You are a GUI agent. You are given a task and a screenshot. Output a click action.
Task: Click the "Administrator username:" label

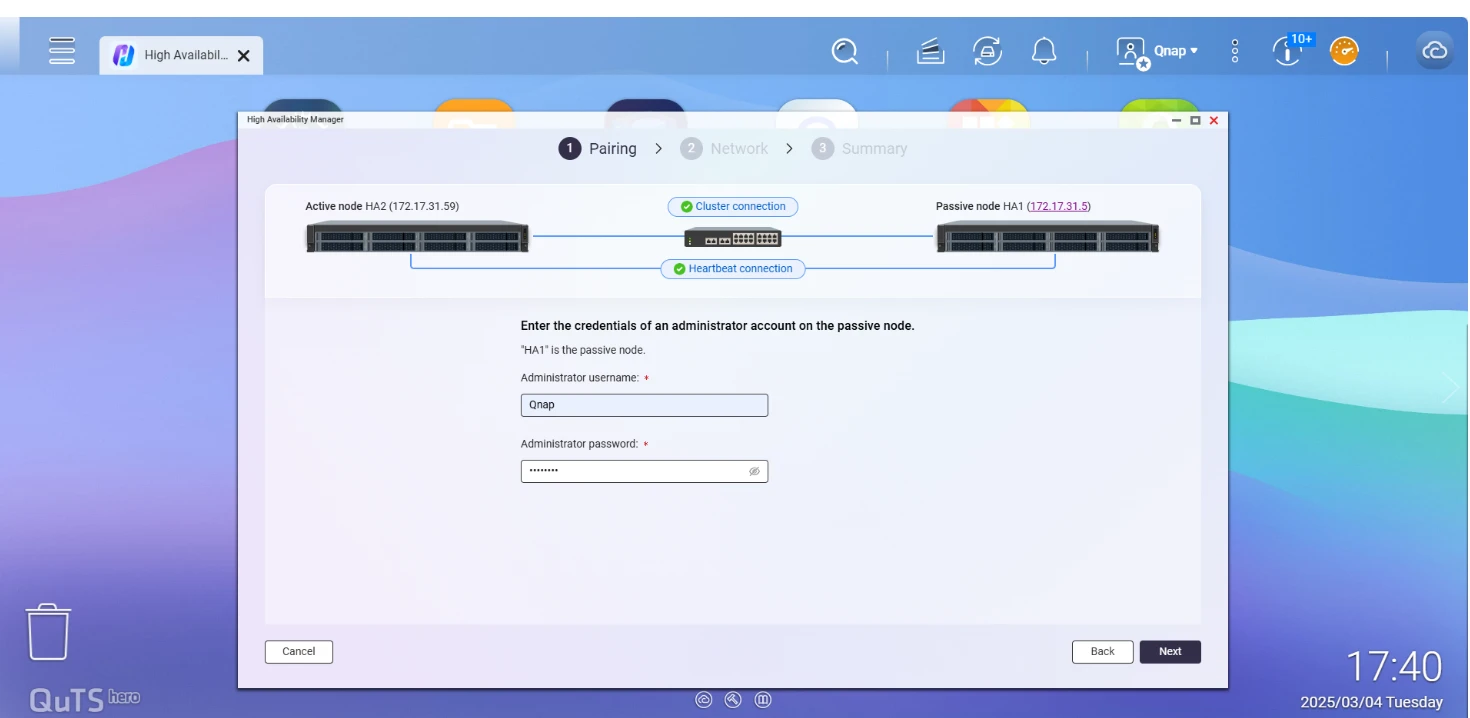[x=580, y=378]
